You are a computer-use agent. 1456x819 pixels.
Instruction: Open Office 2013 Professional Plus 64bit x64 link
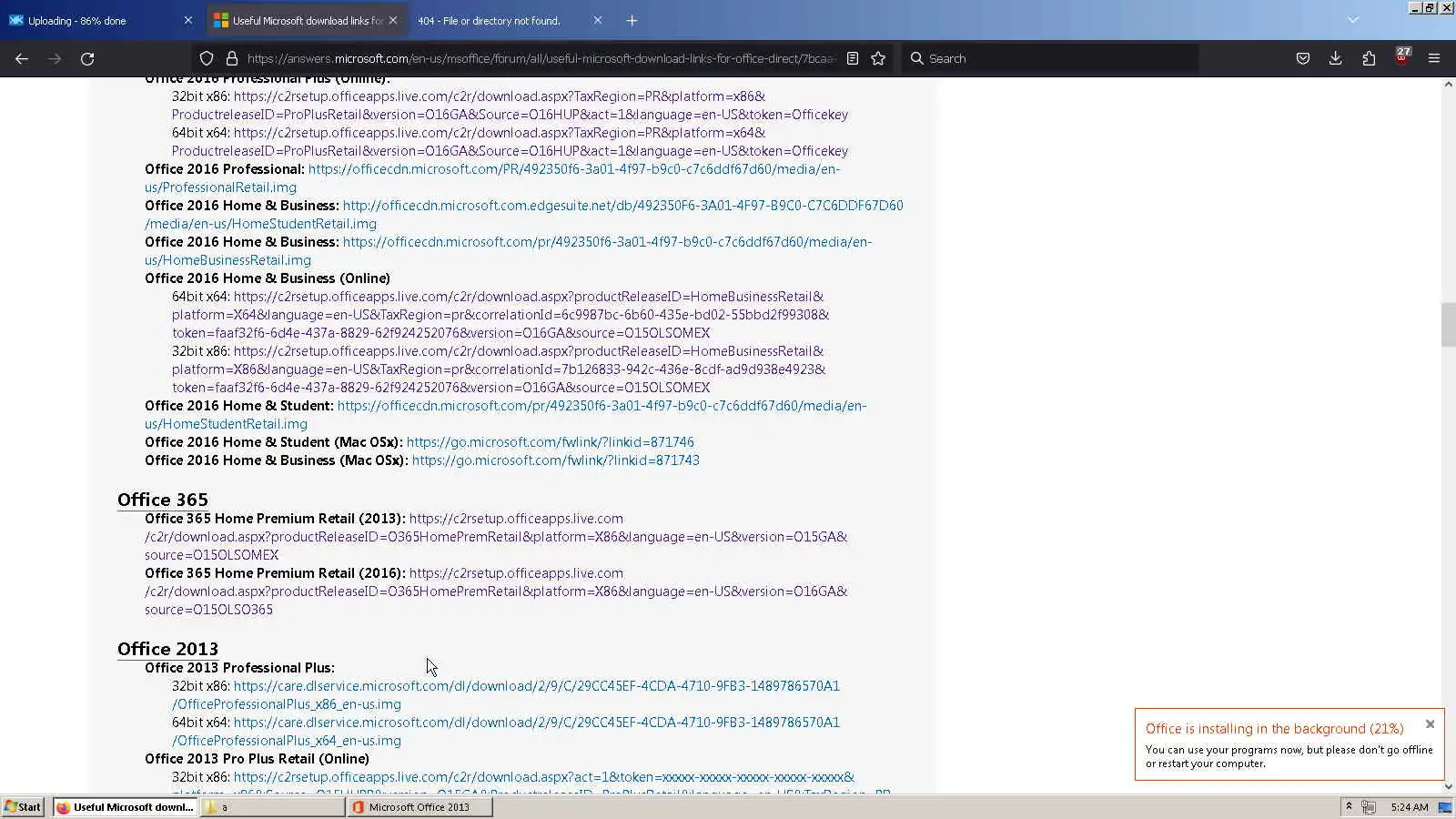506,732
